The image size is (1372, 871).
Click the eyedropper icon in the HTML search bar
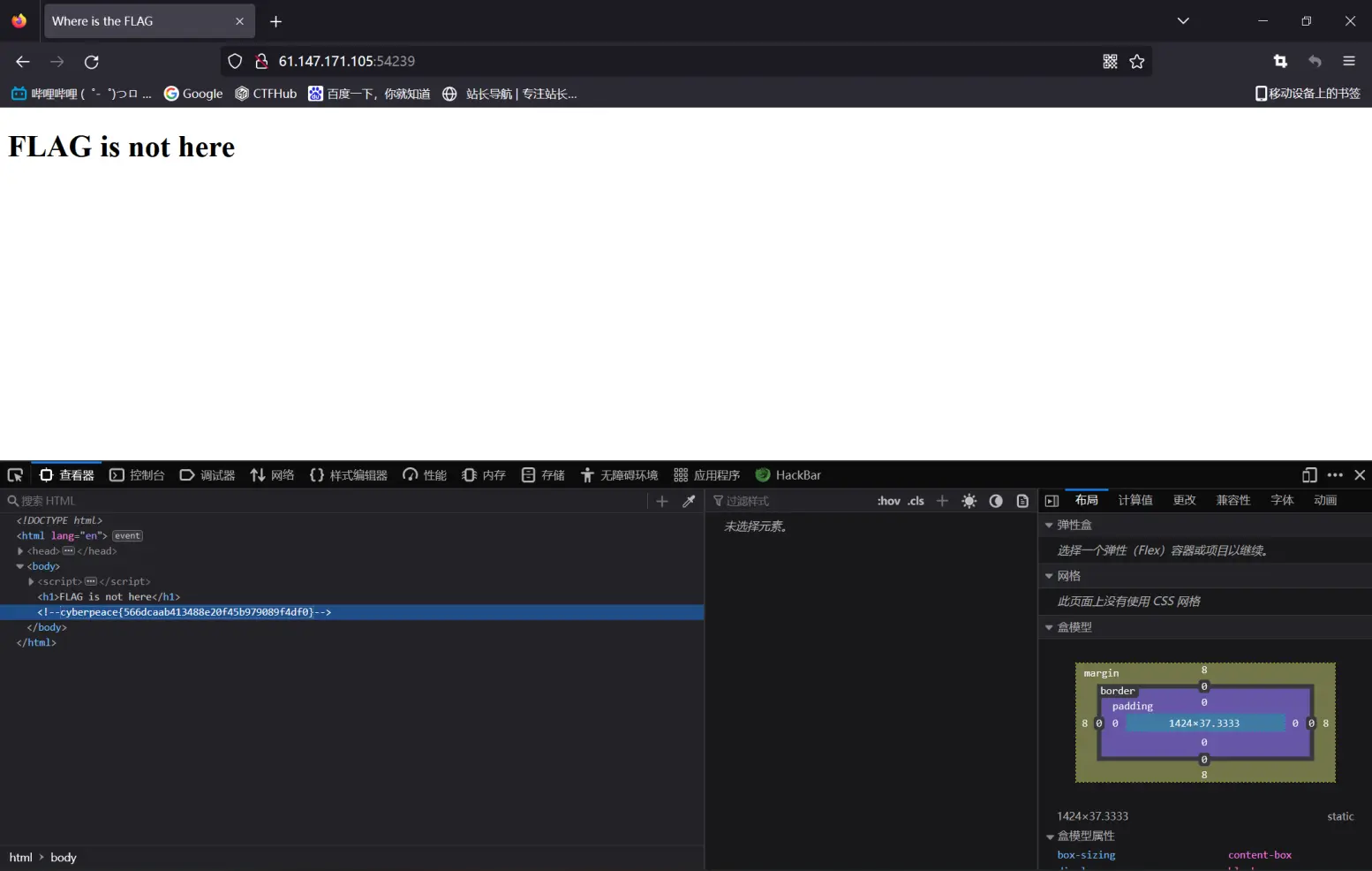689,501
